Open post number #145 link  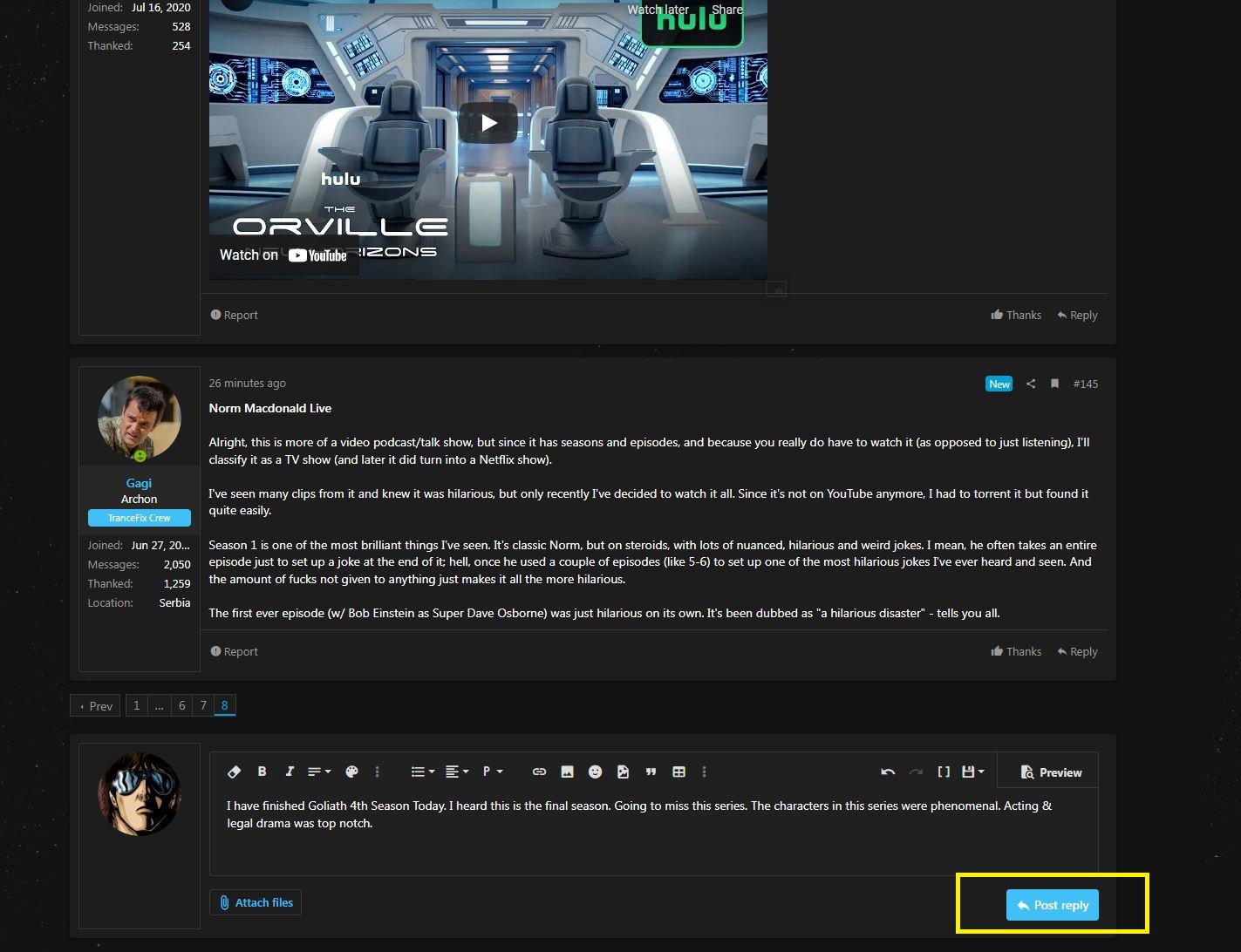click(1085, 384)
